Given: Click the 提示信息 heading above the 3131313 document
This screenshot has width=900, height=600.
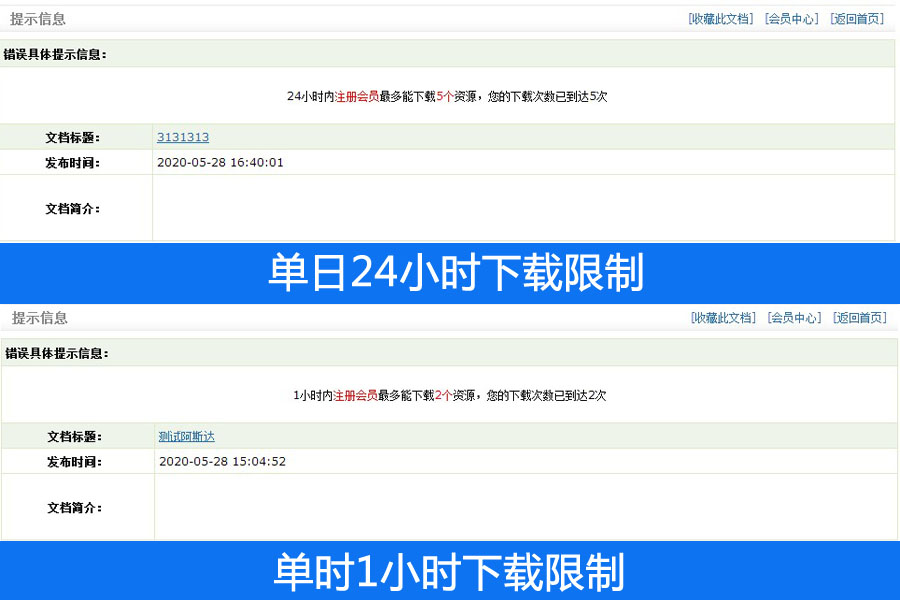Looking at the screenshot, I should 38,19.
